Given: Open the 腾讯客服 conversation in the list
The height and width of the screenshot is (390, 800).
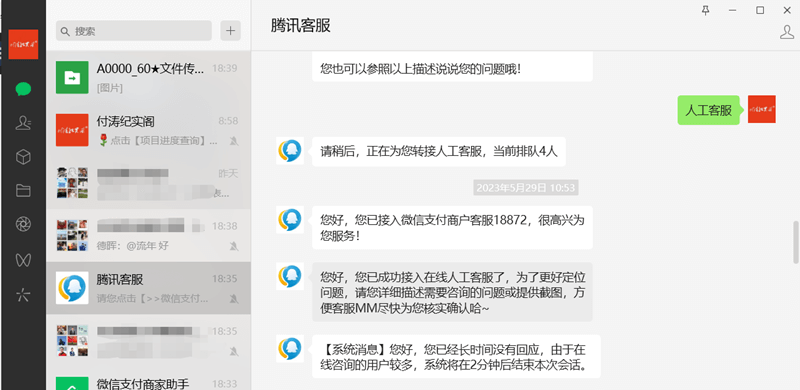Looking at the screenshot, I should 148,288.
